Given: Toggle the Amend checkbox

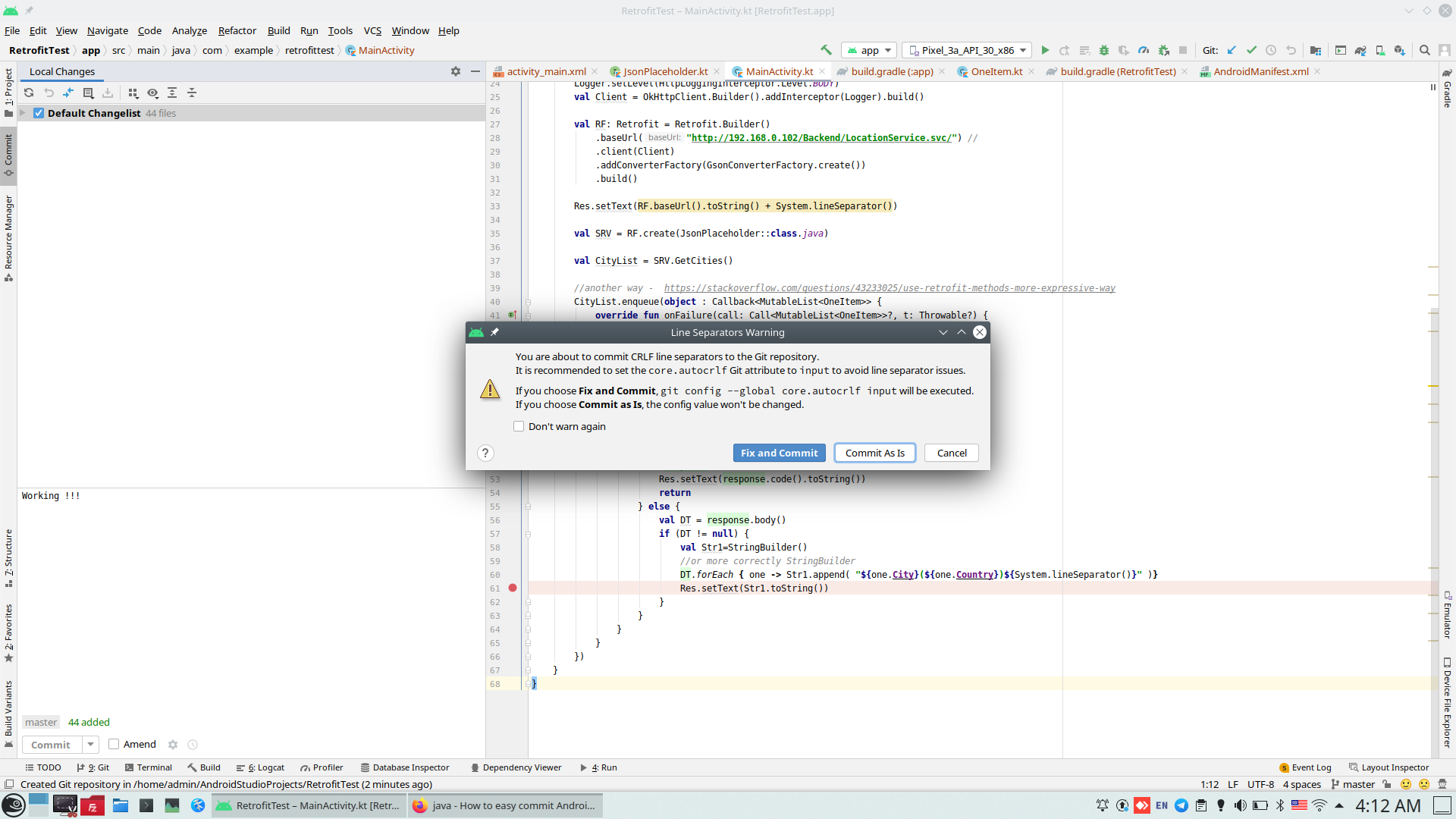Looking at the screenshot, I should [x=114, y=744].
